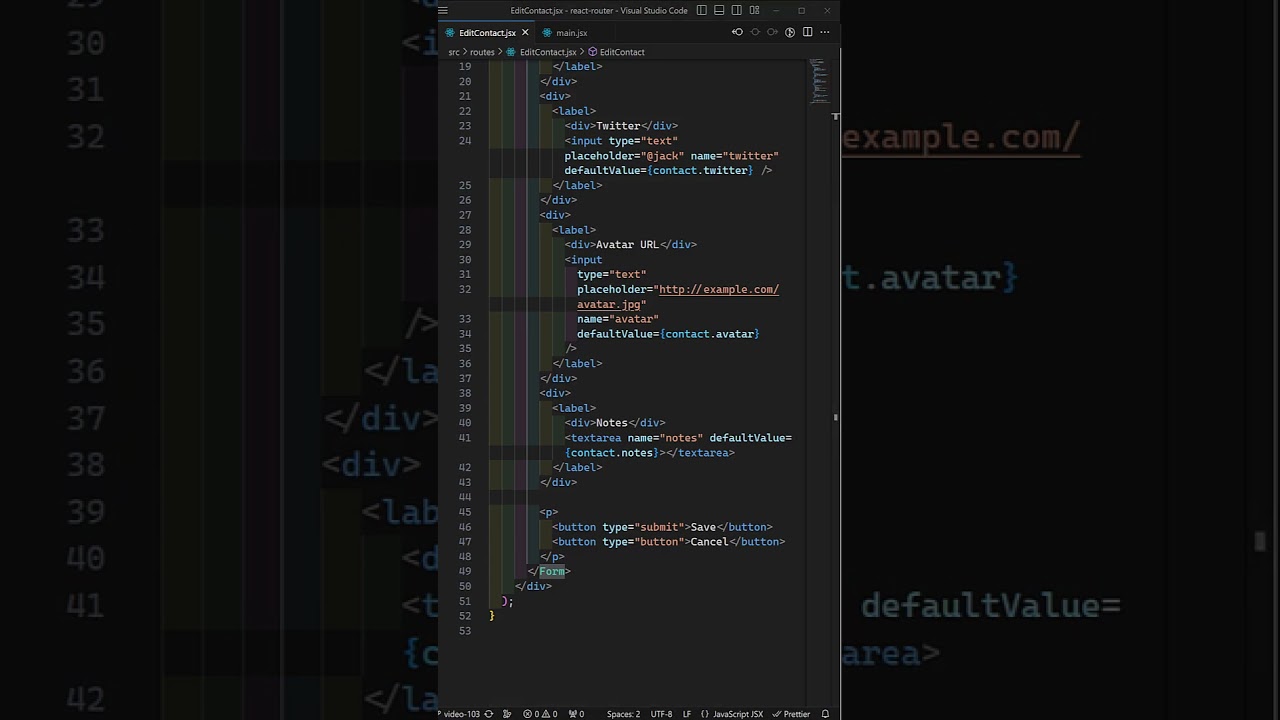Toggle the primary side bar layout icon
This screenshot has width=1280, height=720.
[701, 11]
